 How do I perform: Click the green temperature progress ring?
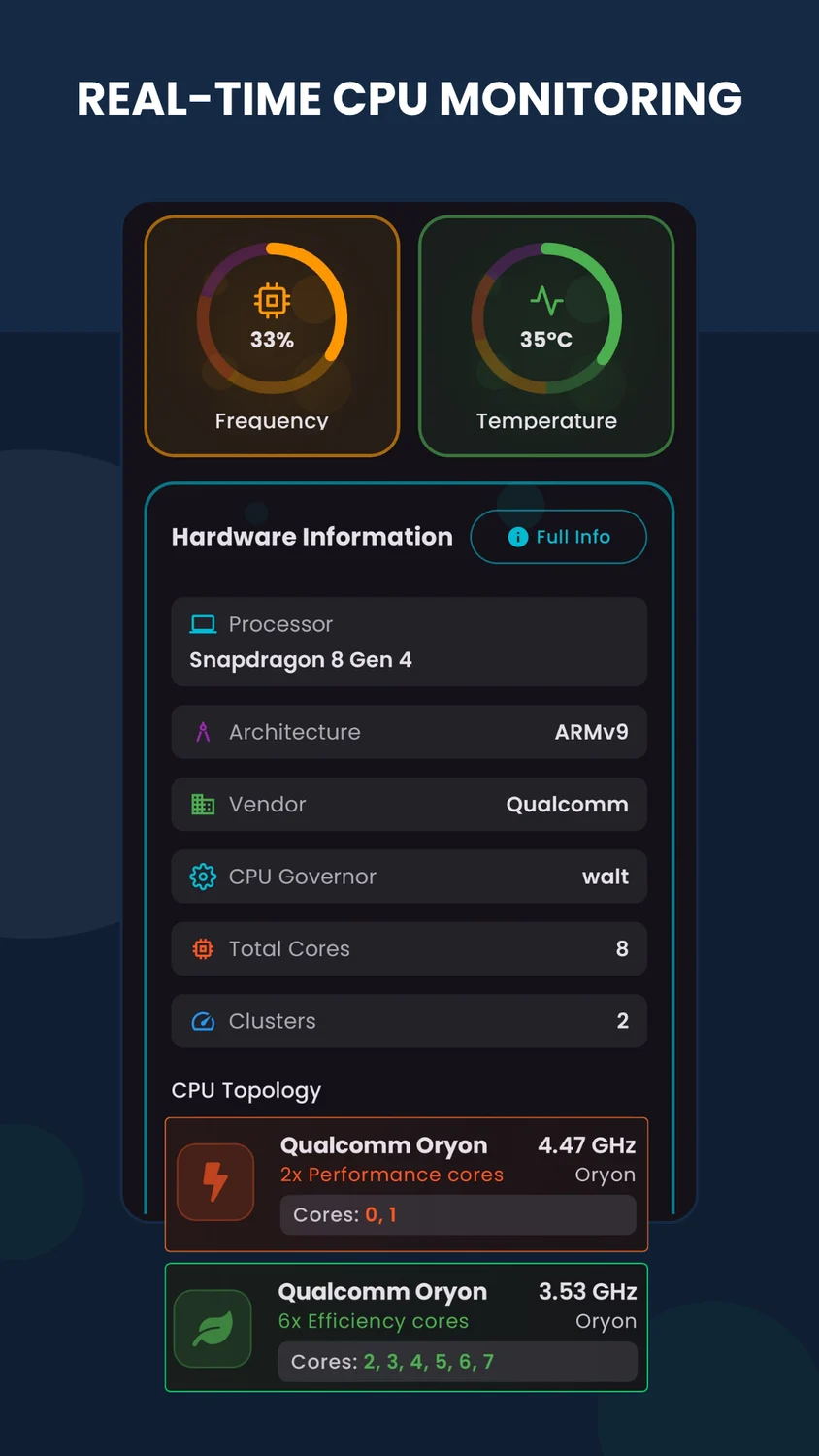546,318
